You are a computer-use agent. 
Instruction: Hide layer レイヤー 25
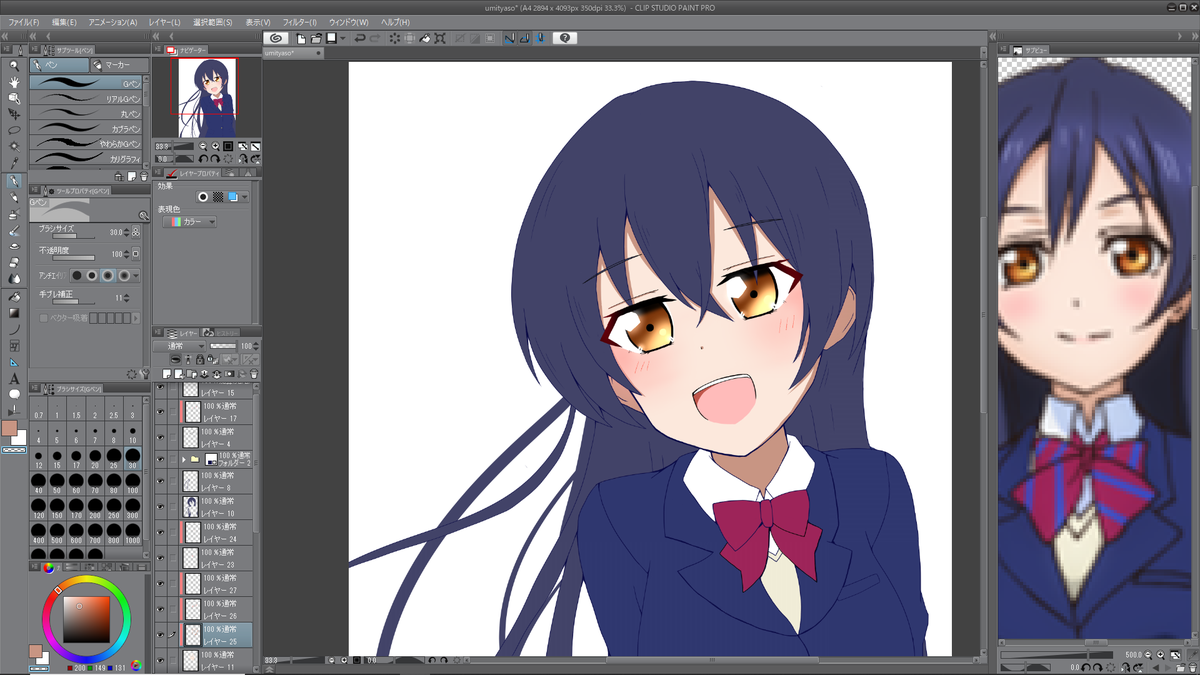(x=160, y=635)
